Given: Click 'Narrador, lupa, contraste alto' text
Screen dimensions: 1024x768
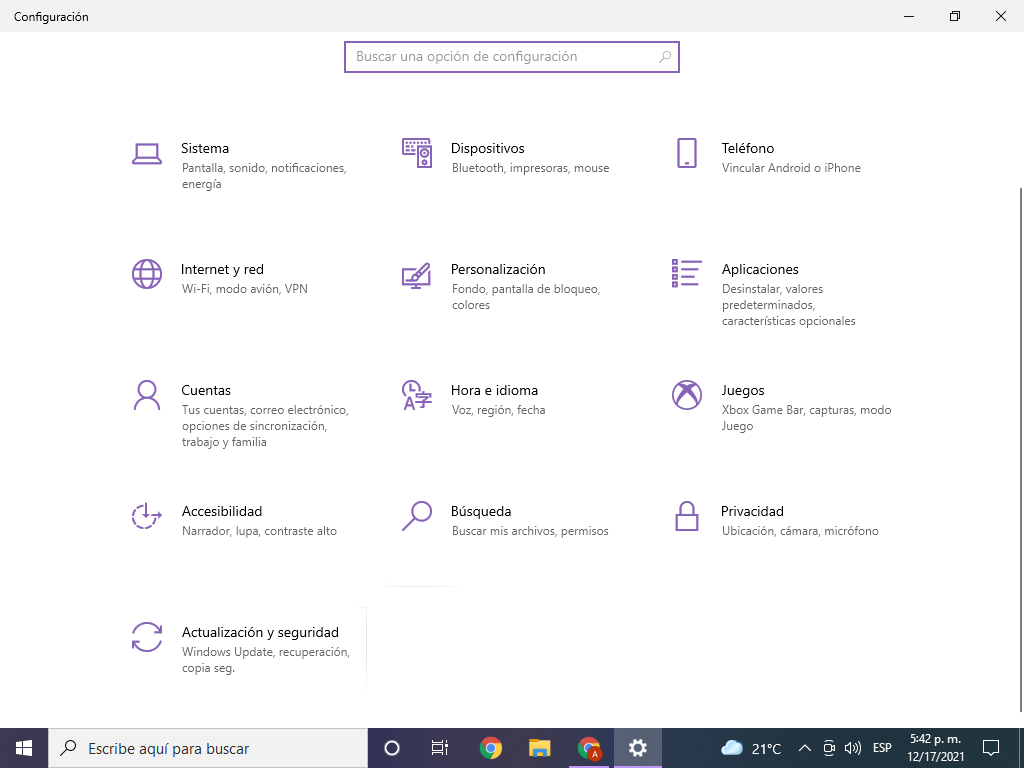Looking at the screenshot, I should tap(259, 531).
